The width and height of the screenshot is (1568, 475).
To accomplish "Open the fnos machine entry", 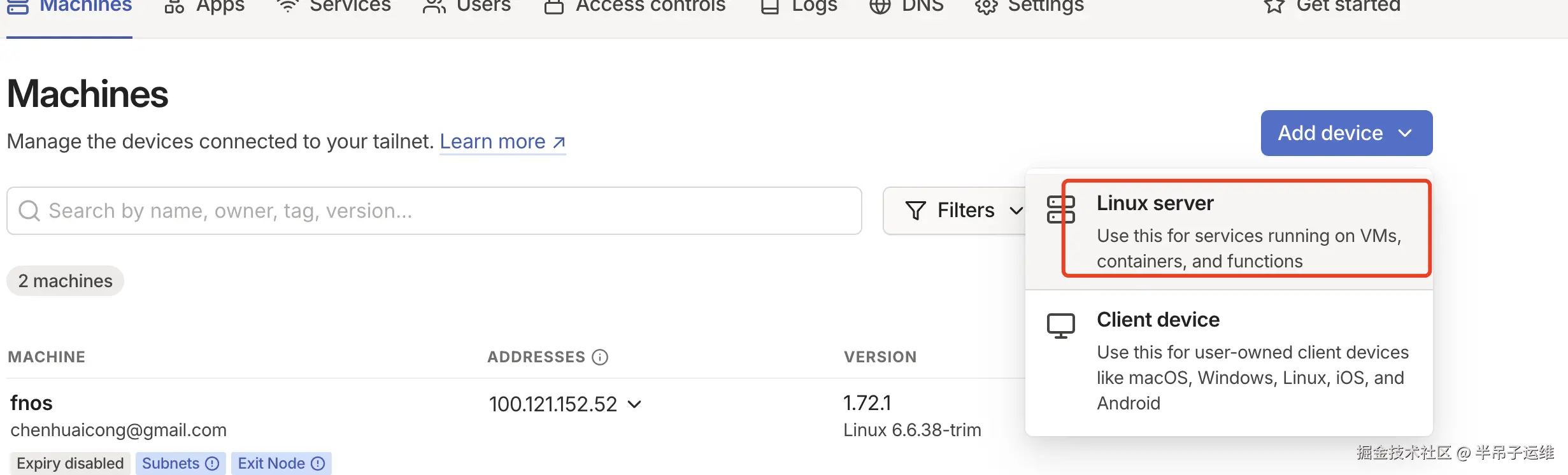I will click(32, 403).
